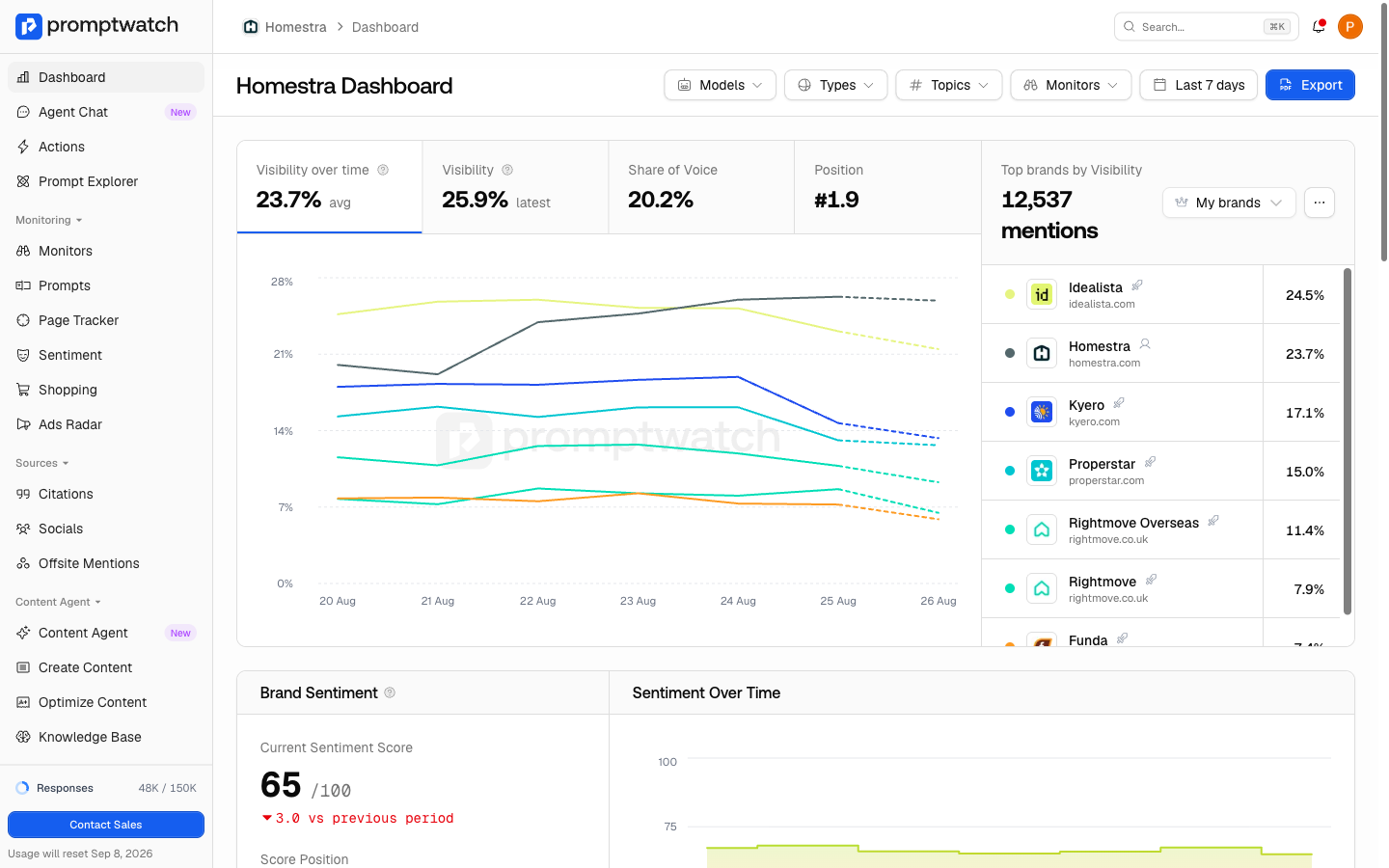Open the Promptwatch logo home link
This screenshot has width=1389, height=868.
[97, 26]
